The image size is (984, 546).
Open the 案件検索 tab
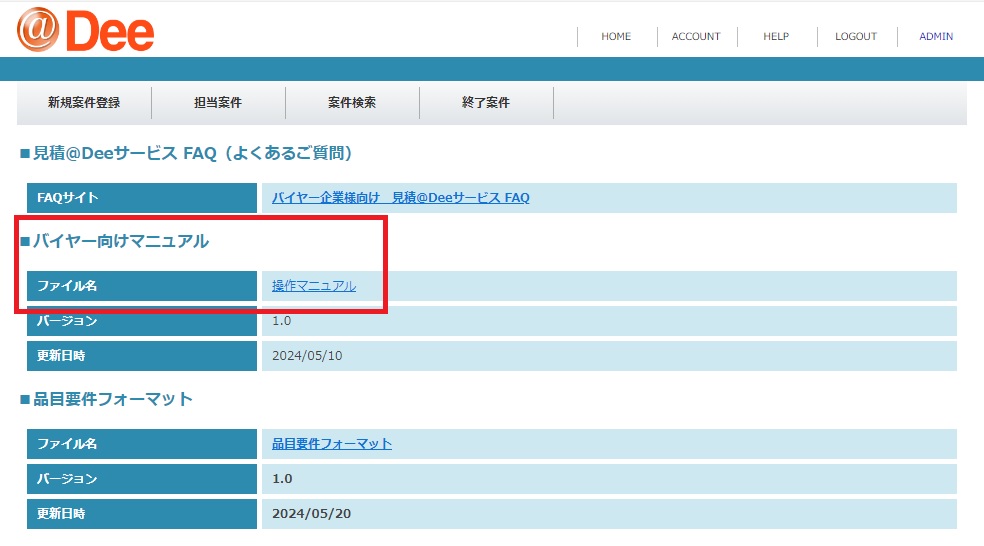pos(351,102)
